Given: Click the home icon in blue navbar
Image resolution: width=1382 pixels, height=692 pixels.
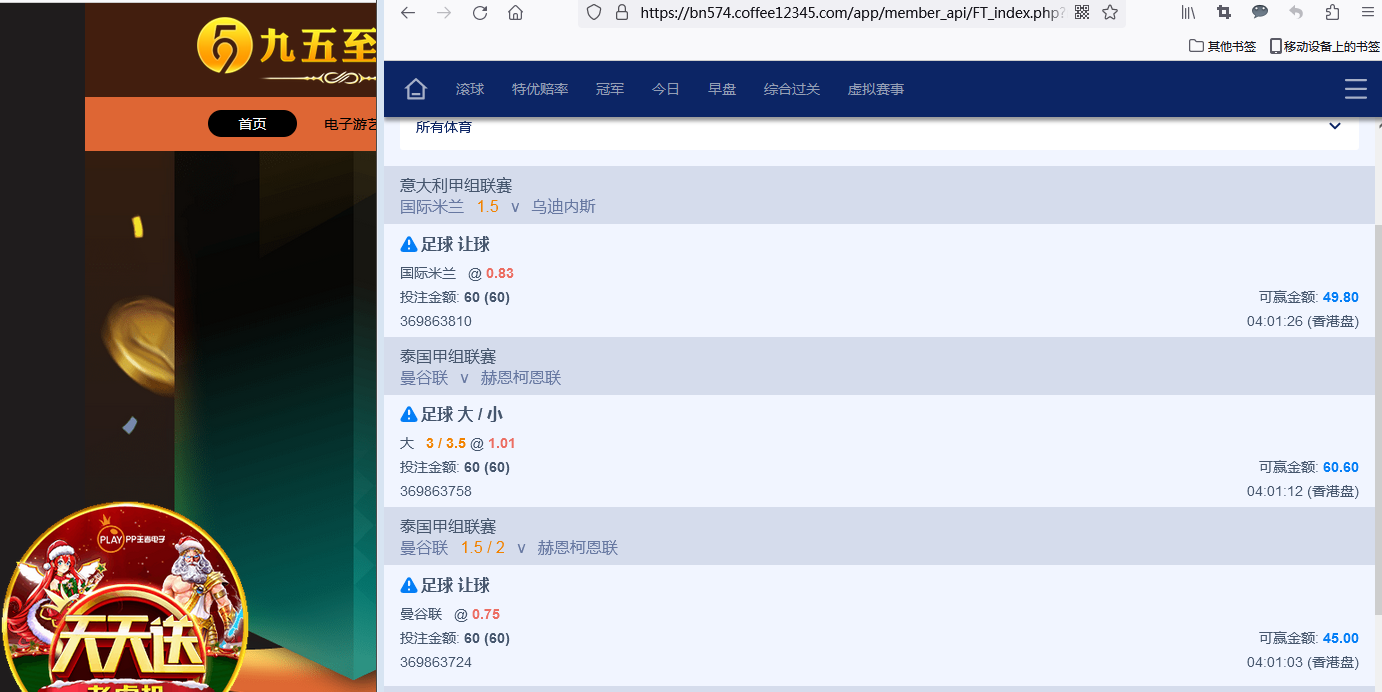Looking at the screenshot, I should click(x=416, y=89).
